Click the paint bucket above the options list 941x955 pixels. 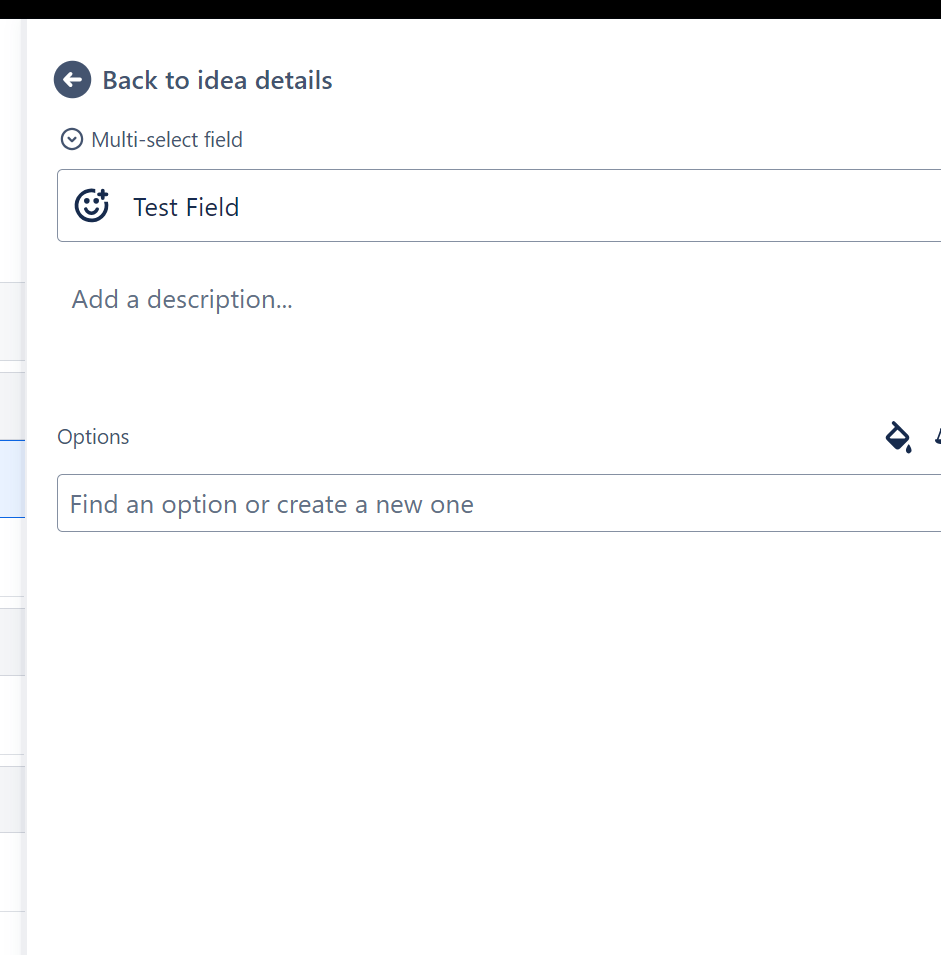click(x=897, y=437)
